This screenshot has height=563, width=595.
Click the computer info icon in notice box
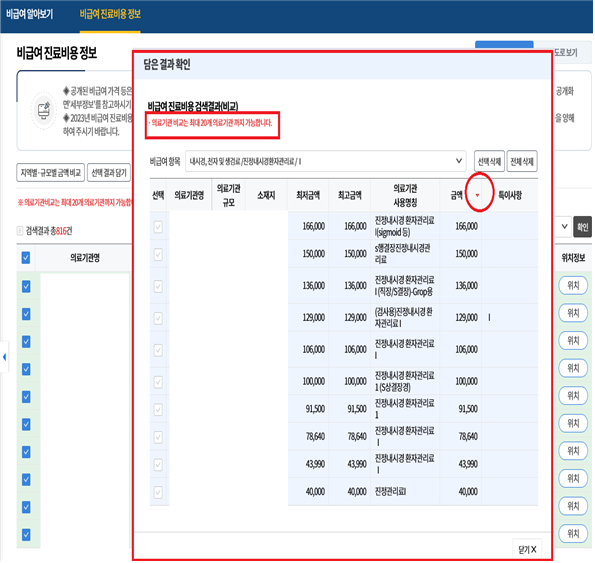point(44,110)
